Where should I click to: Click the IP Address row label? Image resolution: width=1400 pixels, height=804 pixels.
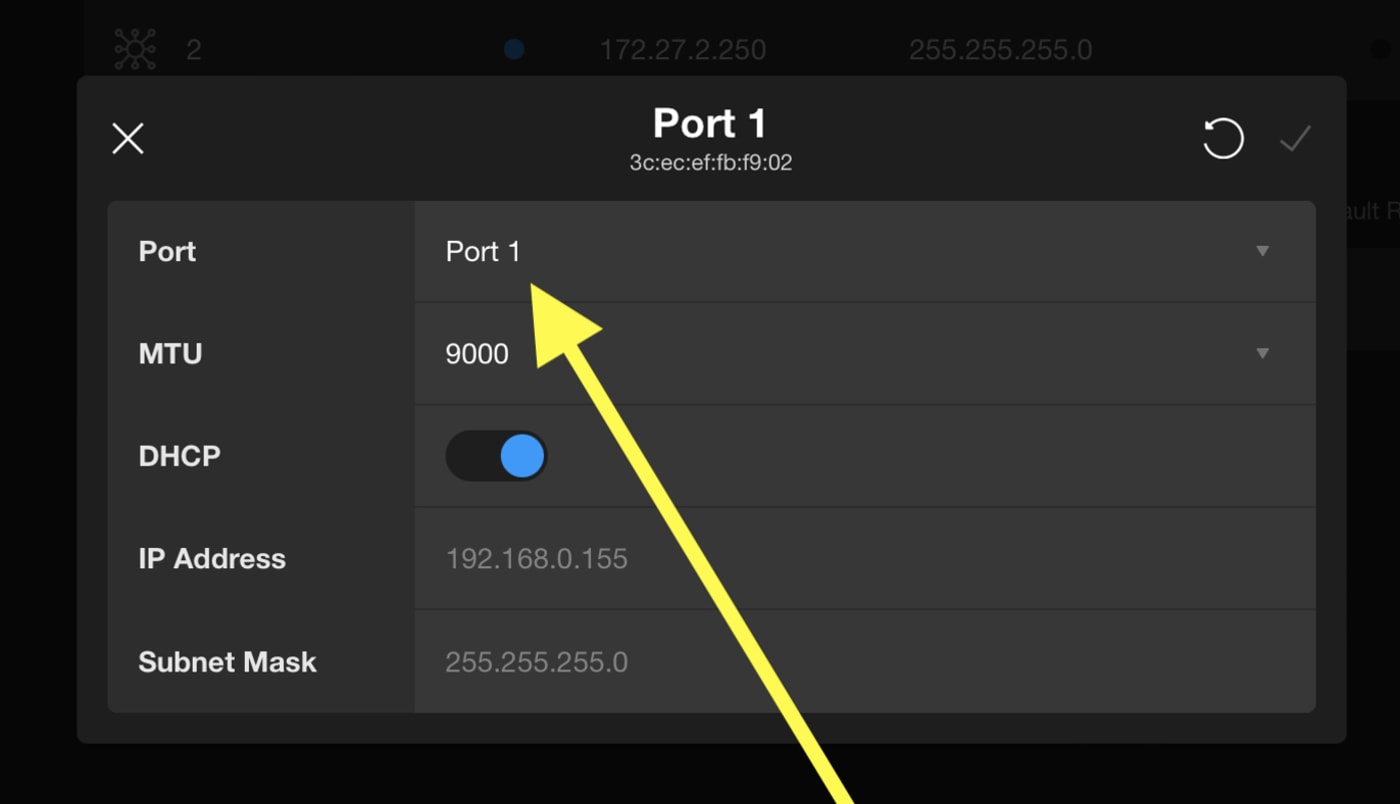coord(212,559)
